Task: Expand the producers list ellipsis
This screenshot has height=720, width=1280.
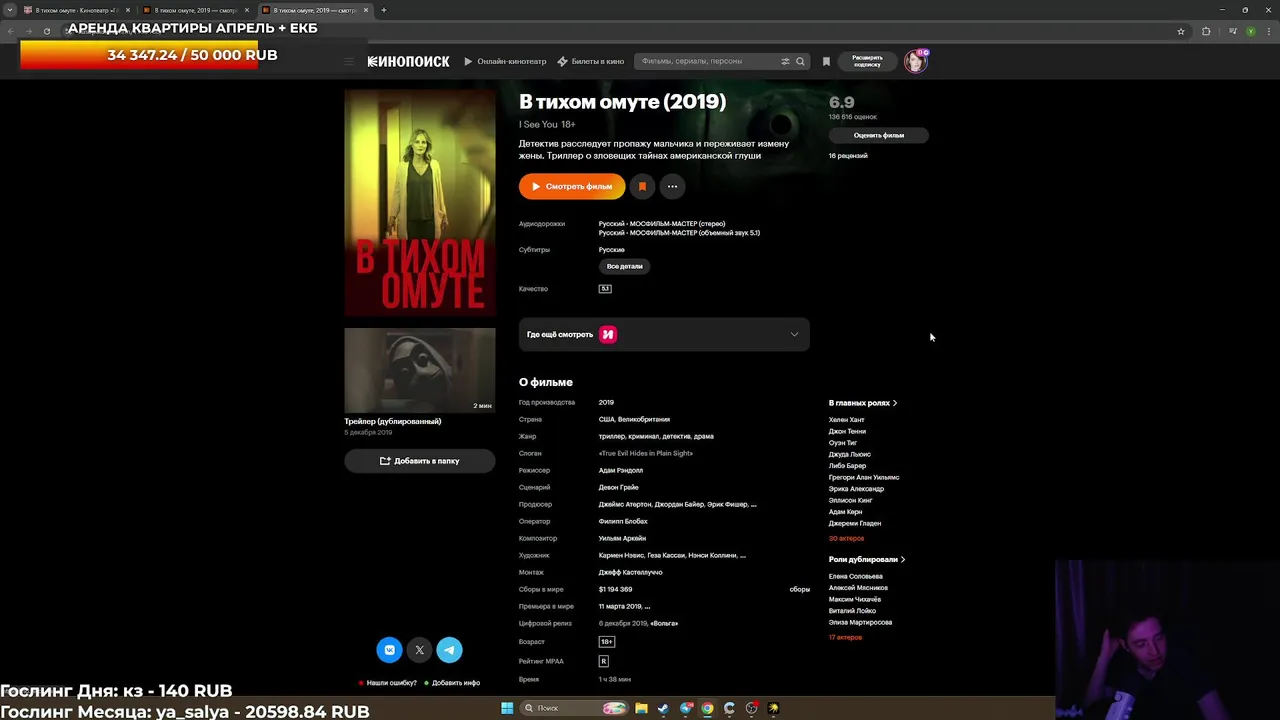Action: [753, 505]
